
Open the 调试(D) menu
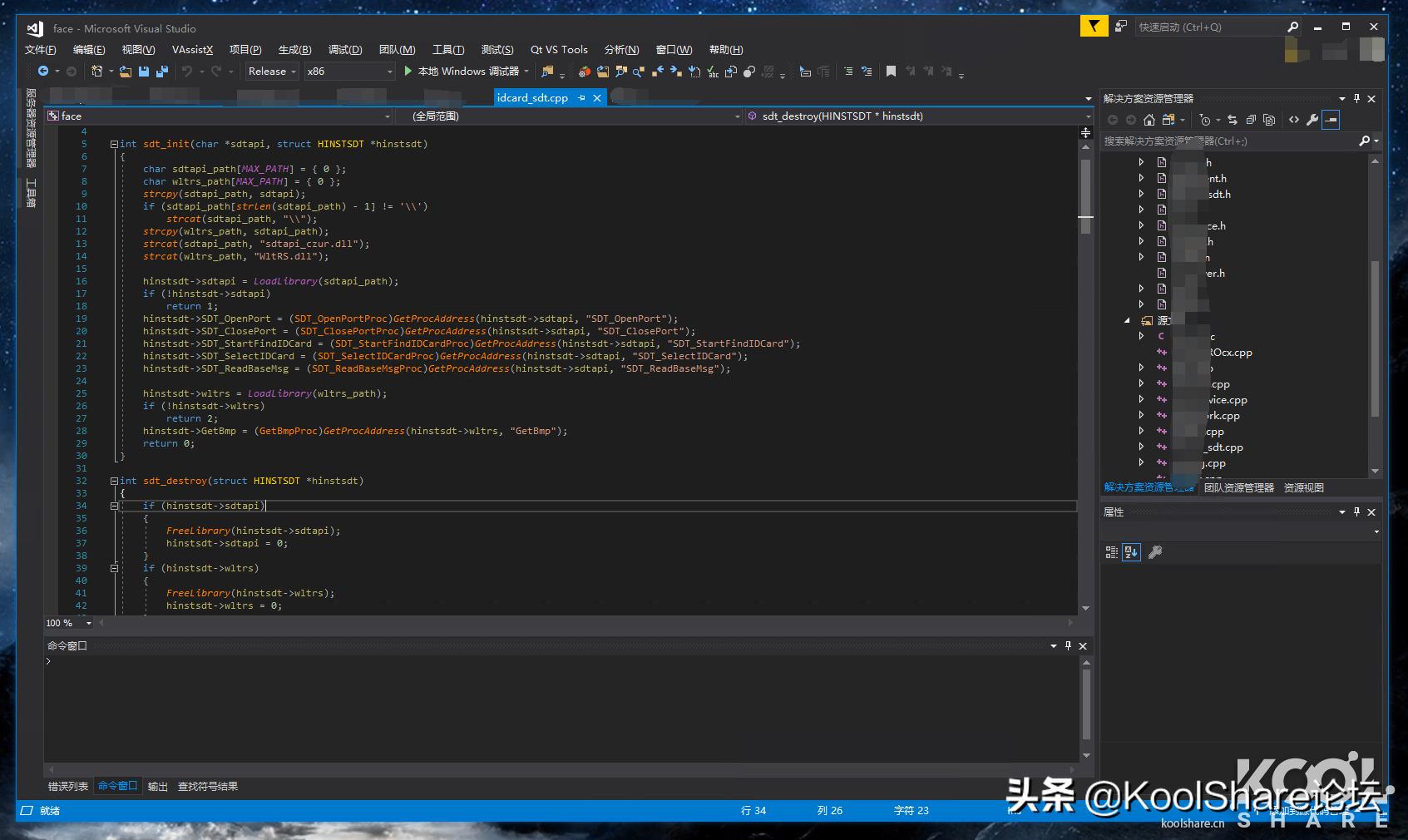[x=344, y=50]
